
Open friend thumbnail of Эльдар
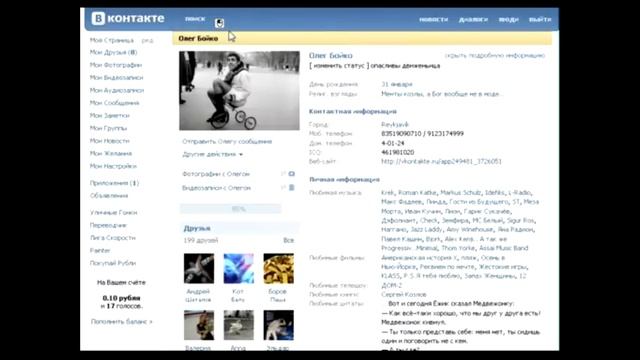coord(278,325)
